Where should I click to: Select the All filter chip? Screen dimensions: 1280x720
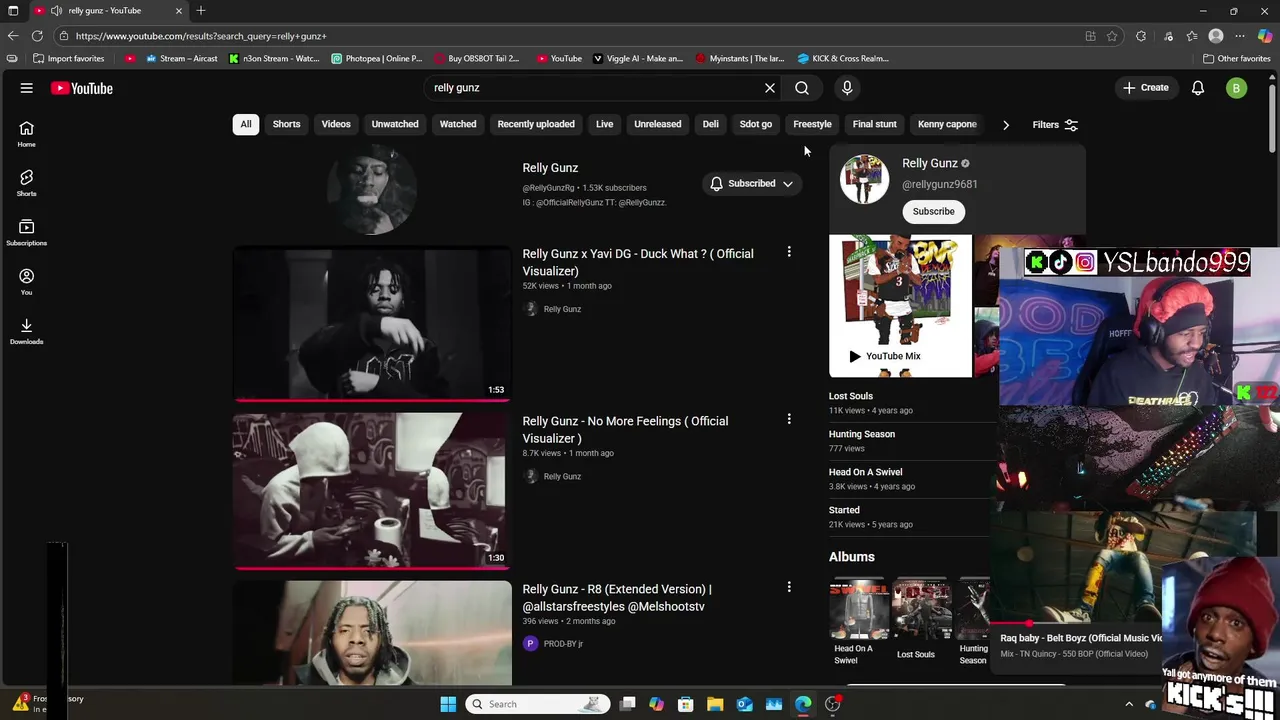click(245, 124)
